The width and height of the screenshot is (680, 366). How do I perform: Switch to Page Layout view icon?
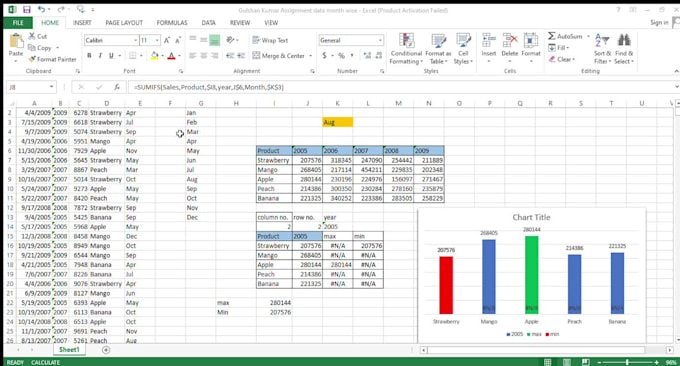[x=567, y=362]
